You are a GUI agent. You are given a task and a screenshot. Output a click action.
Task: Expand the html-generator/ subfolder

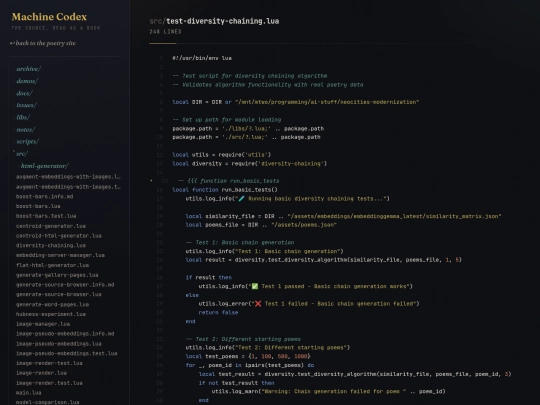tap(44, 166)
